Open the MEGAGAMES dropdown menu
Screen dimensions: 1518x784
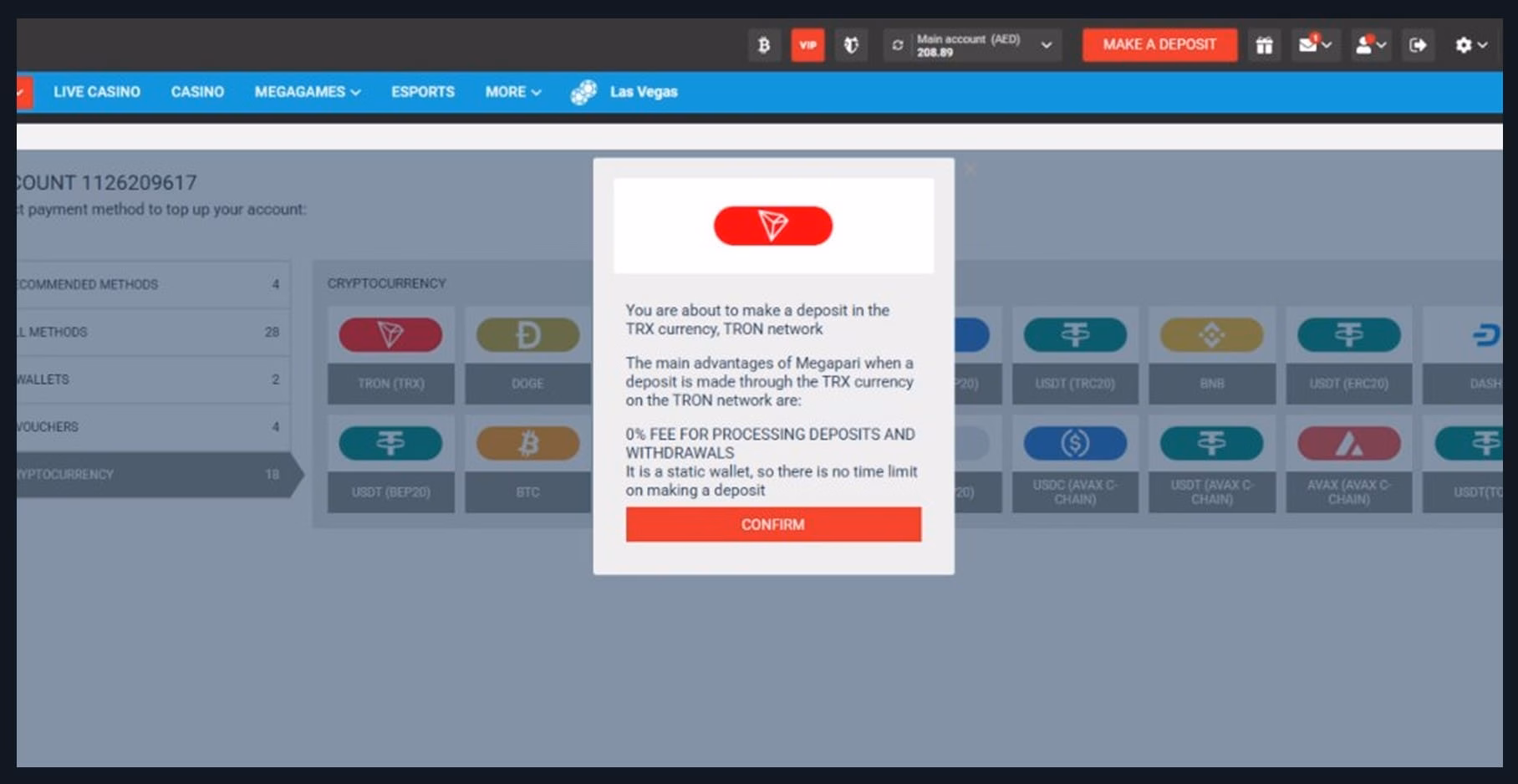(x=307, y=92)
